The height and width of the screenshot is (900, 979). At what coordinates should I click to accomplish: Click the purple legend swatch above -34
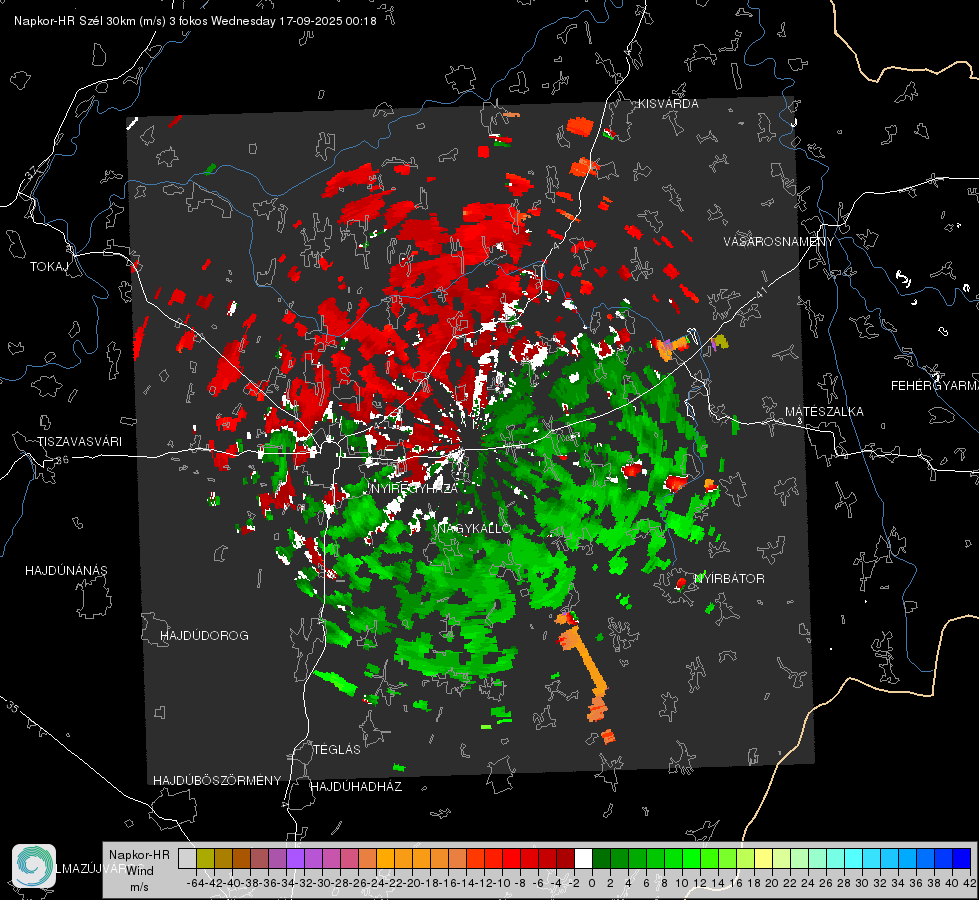tap(295, 858)
